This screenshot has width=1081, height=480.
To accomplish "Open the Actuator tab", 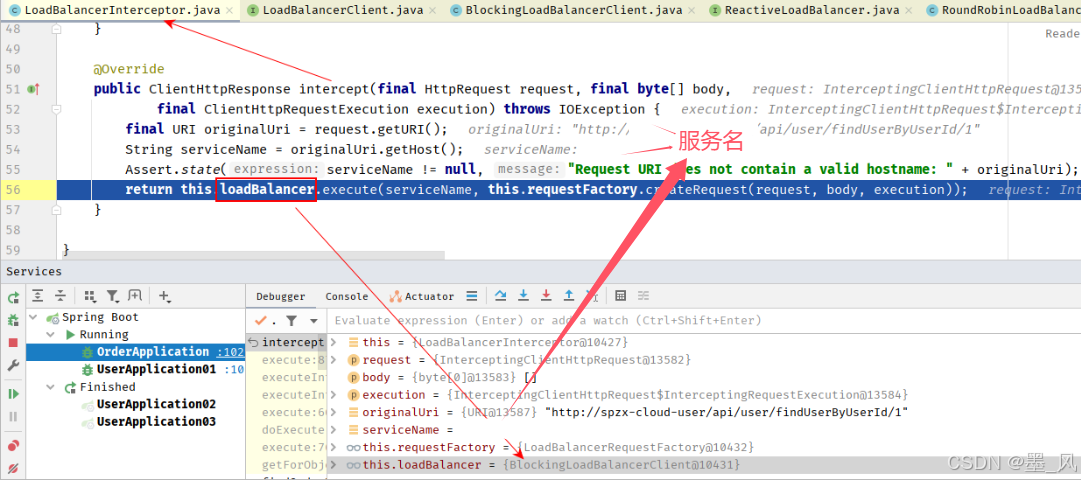I will (x=421, y=297).
